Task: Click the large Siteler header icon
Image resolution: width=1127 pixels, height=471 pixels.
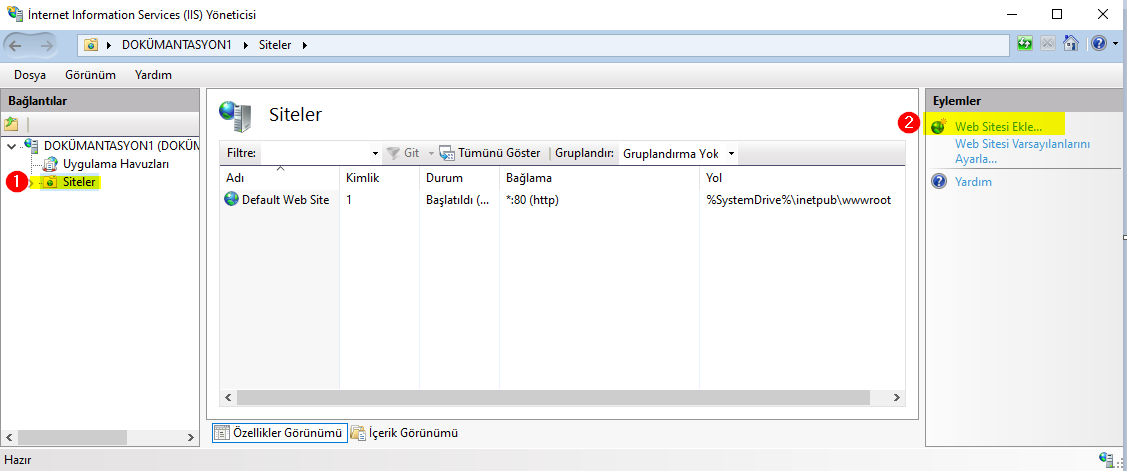Action: pos(236,115)
